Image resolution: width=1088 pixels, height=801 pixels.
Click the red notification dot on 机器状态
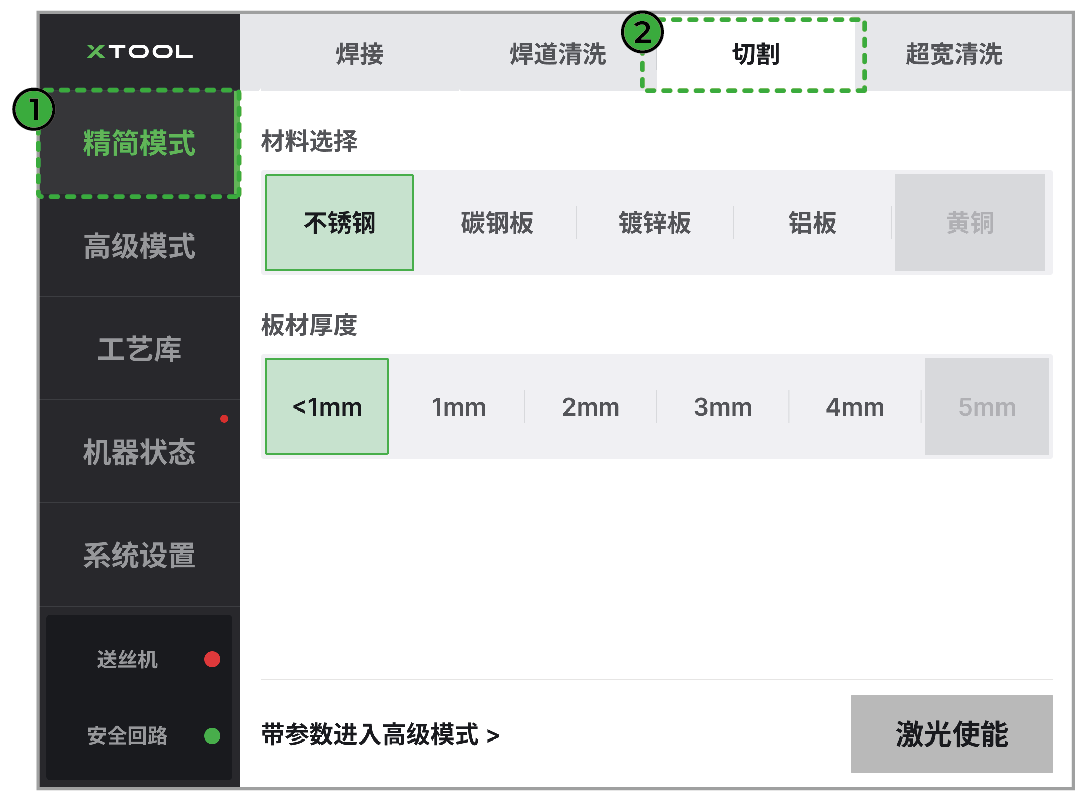tap(224, 419)
